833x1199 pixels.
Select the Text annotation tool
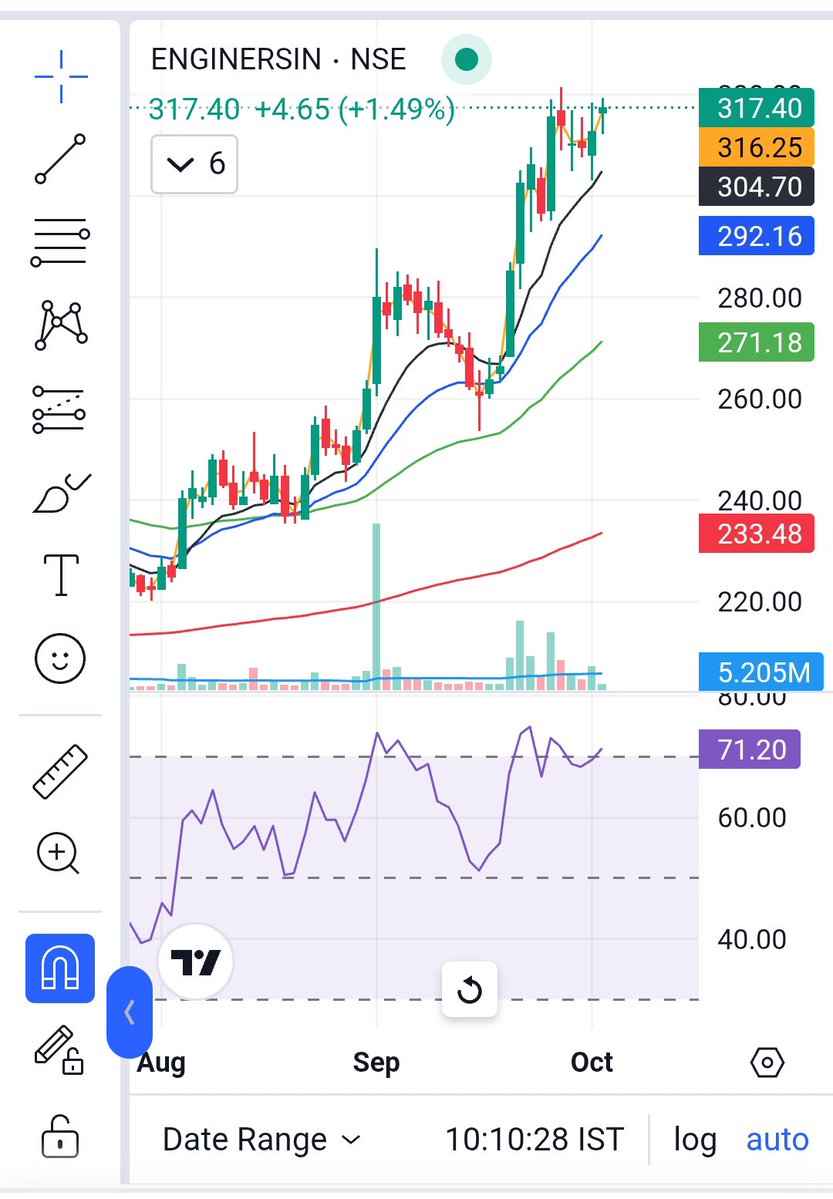[61, 574]
